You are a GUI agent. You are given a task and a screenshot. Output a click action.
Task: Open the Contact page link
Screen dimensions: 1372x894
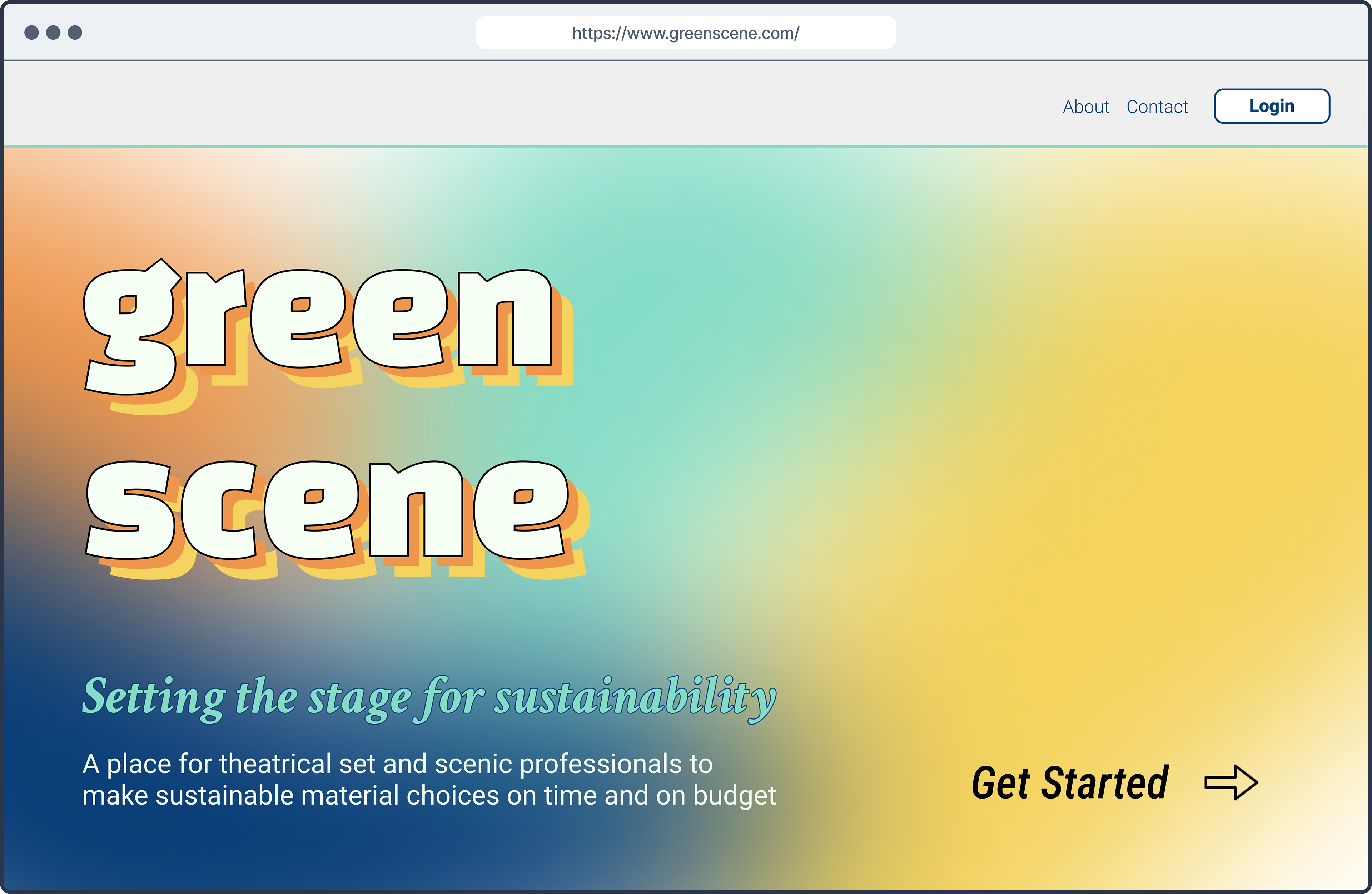tap(1157, 107)
